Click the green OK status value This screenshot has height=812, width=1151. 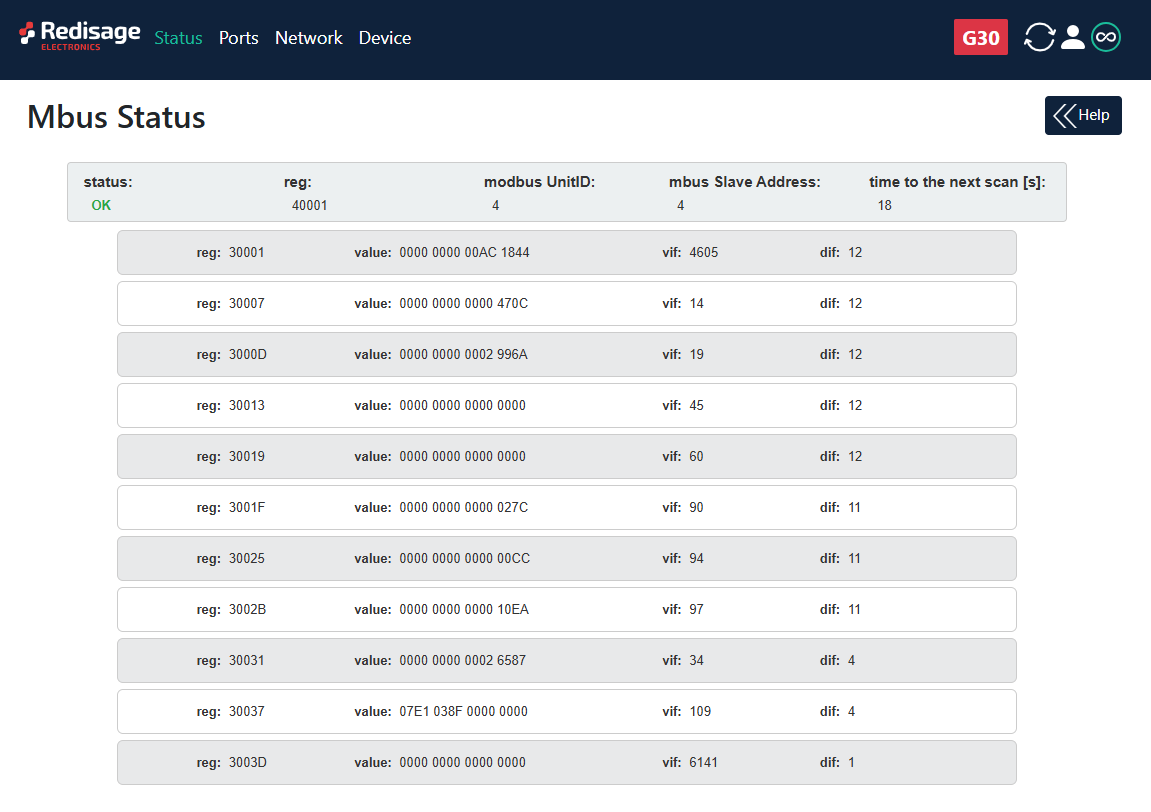tap(101, 205)
